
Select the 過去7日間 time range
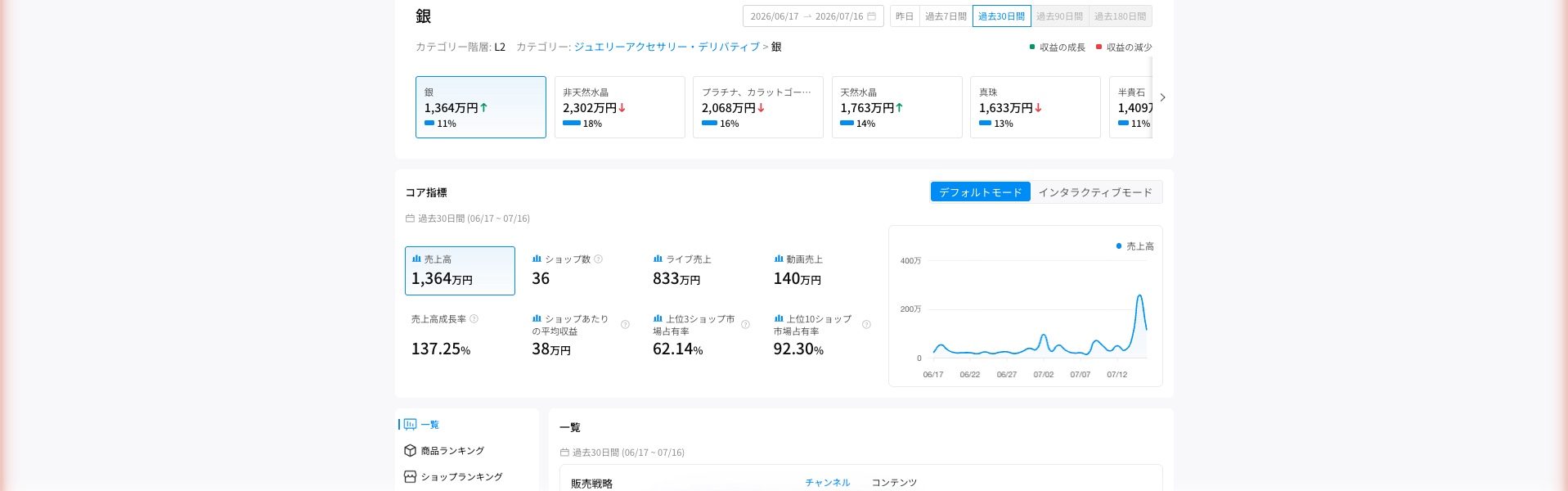[x=946, y=16]
